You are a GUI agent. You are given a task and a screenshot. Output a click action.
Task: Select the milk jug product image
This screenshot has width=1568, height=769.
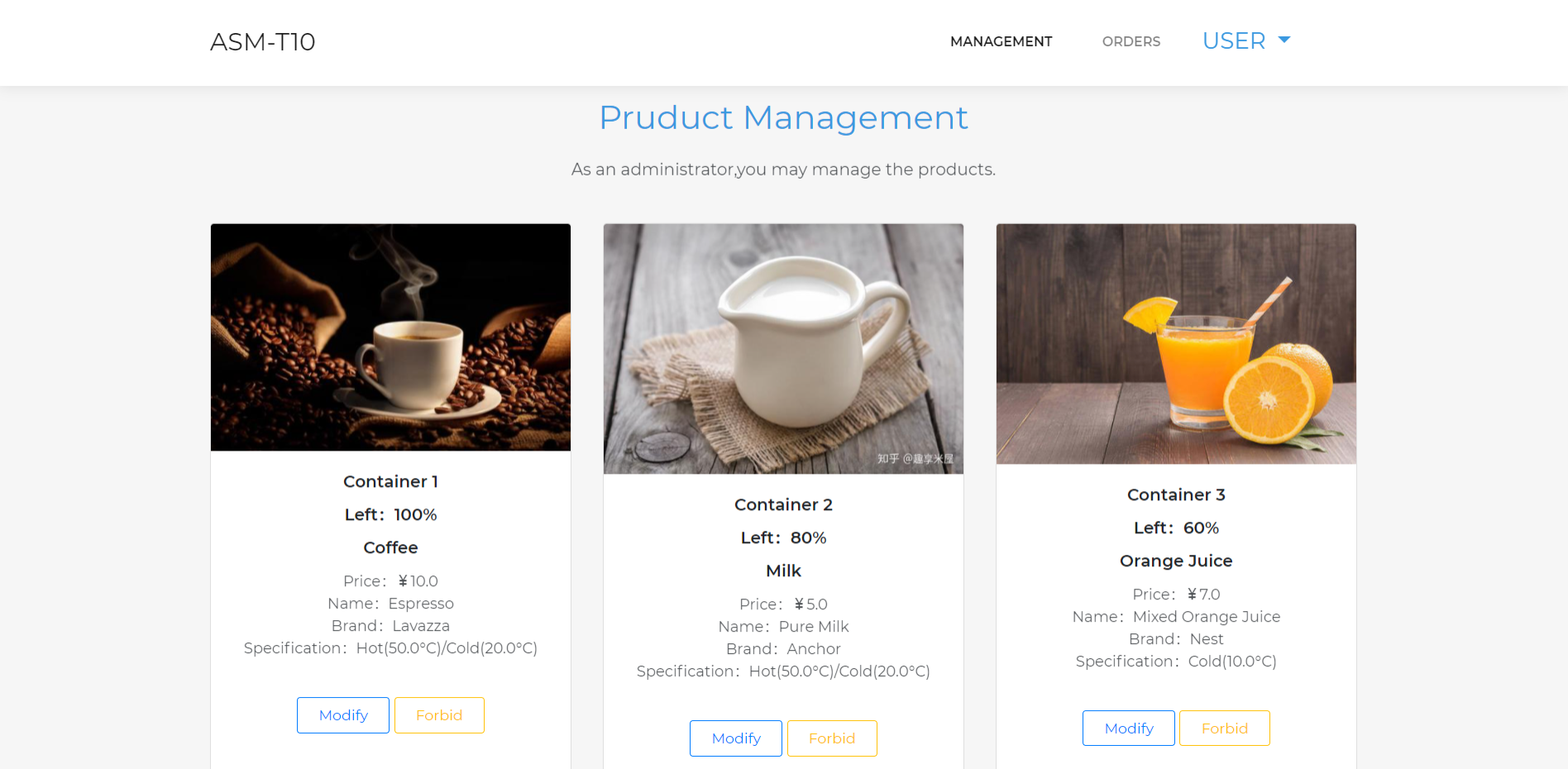(x=783, y=349)
